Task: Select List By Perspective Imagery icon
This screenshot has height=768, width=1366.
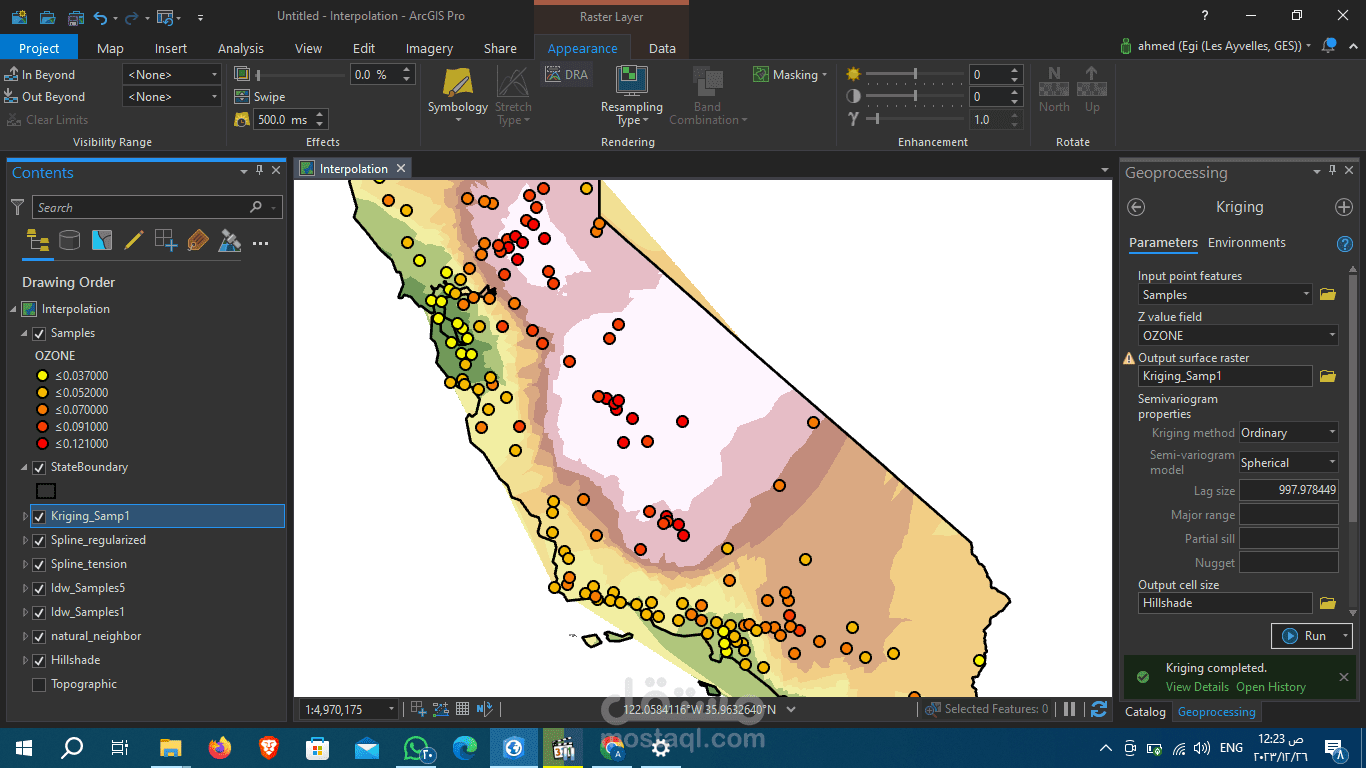Action: click(229, 241)
